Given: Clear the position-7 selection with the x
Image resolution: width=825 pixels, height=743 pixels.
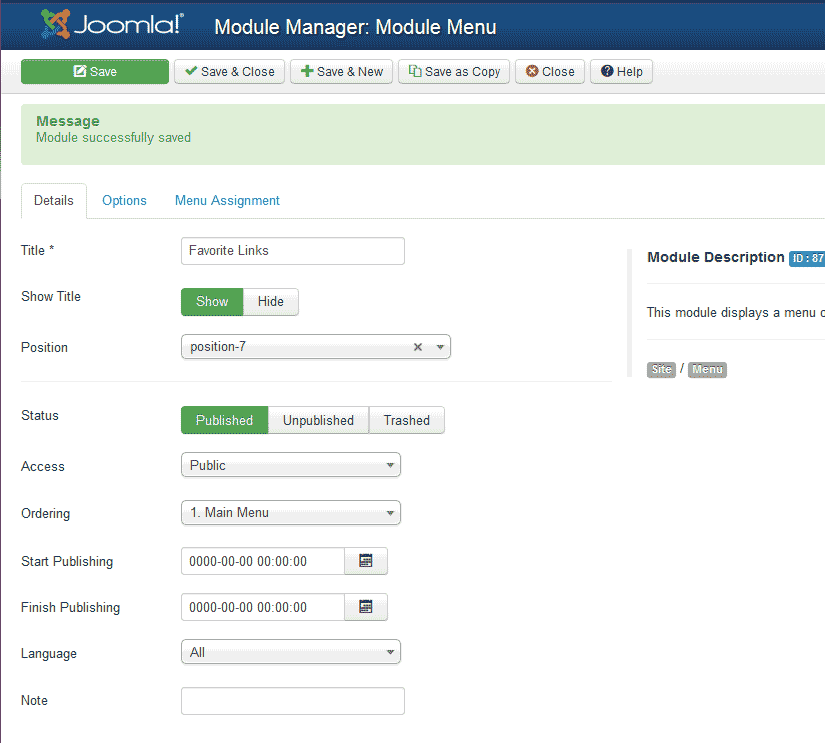Looking at the screenshot, I should coord(418,347).
